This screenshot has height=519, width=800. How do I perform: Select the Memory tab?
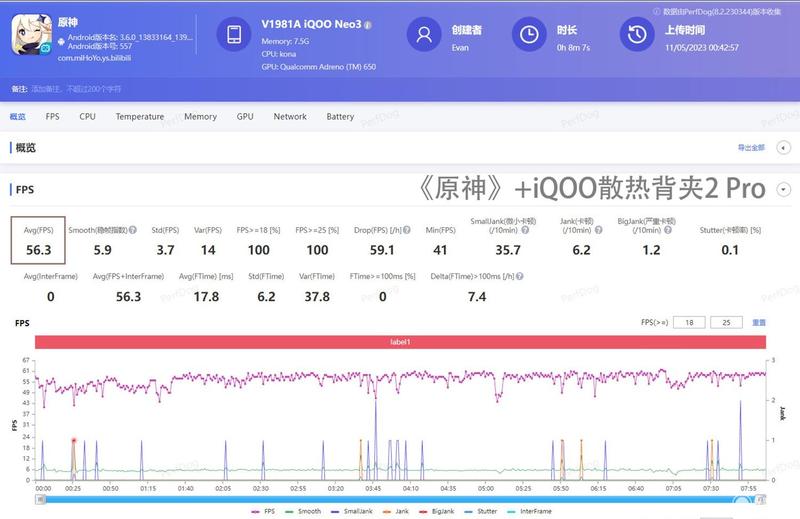pyautogui.click(x=201, y=116)
